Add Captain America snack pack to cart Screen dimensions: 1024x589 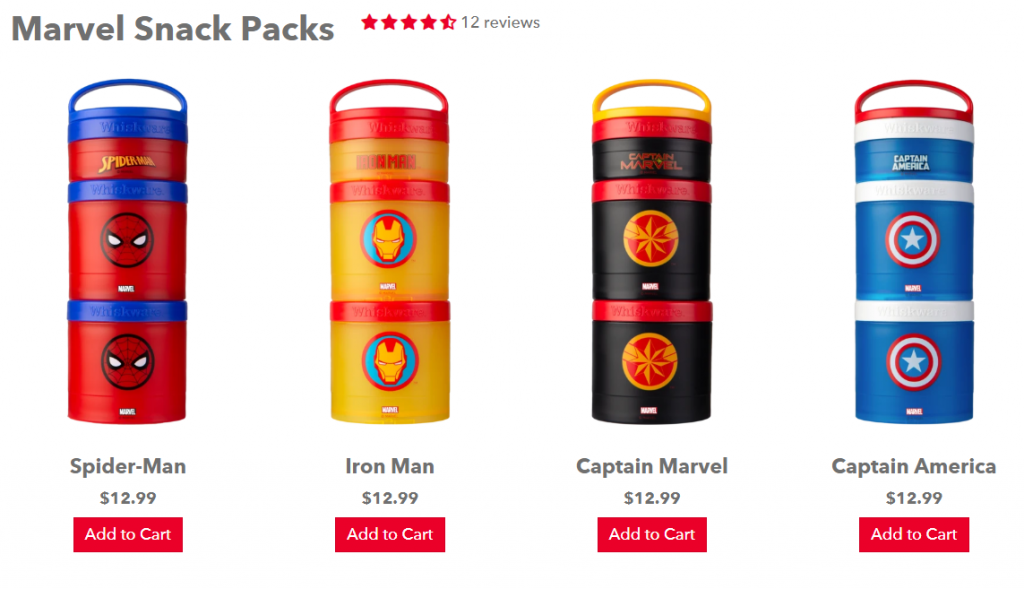click(914, 534)
